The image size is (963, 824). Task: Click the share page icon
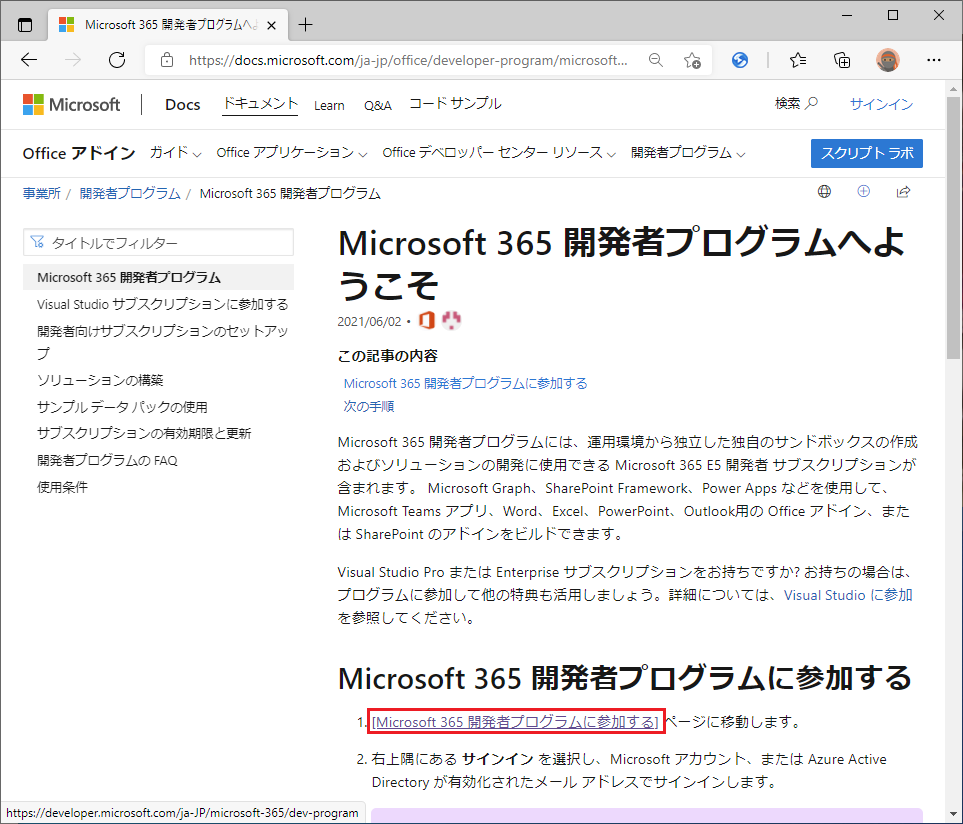[903, 192]
